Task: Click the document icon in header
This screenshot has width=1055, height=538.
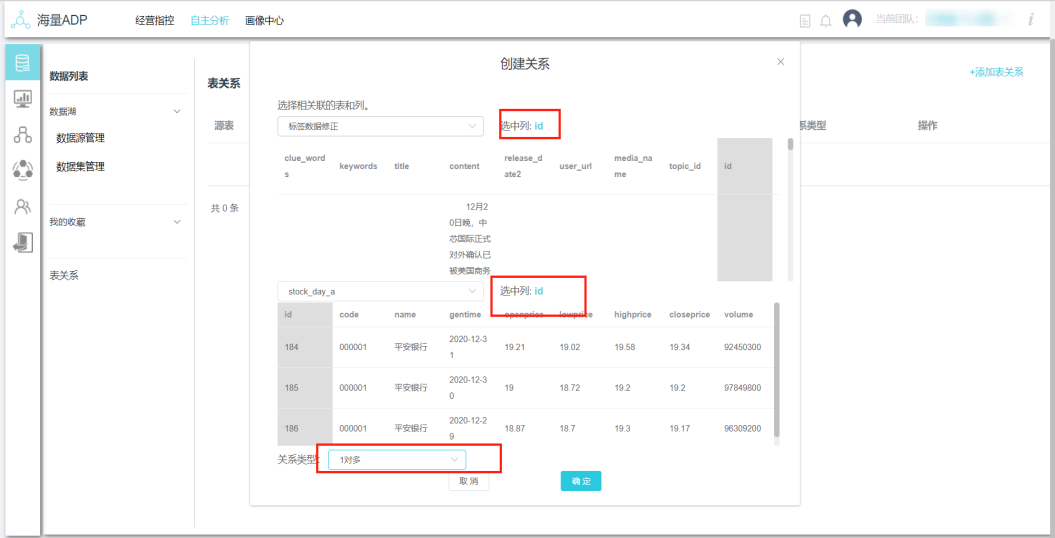Action: [805, 20]
